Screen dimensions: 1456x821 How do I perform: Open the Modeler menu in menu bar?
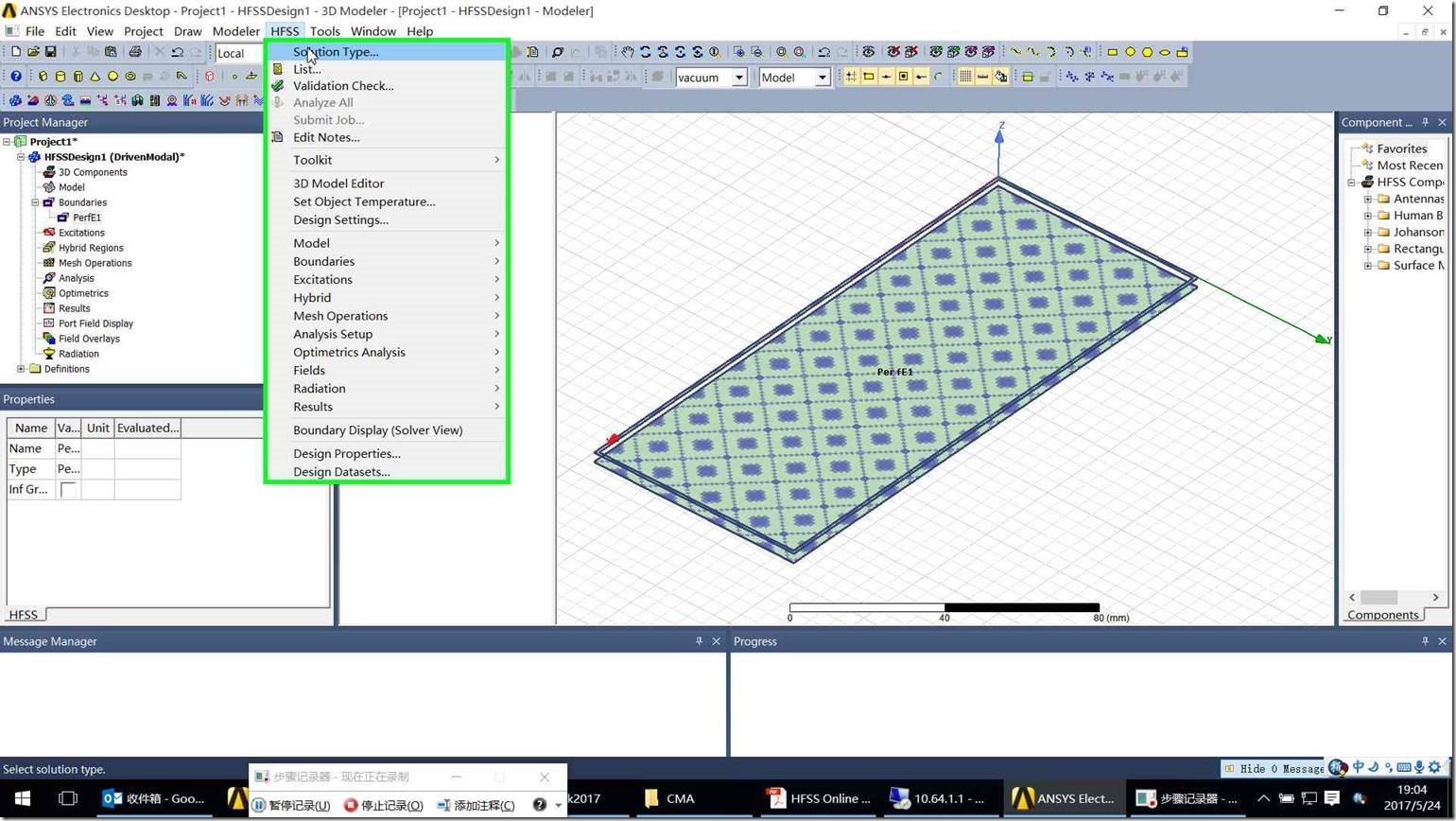click(235, 31)
